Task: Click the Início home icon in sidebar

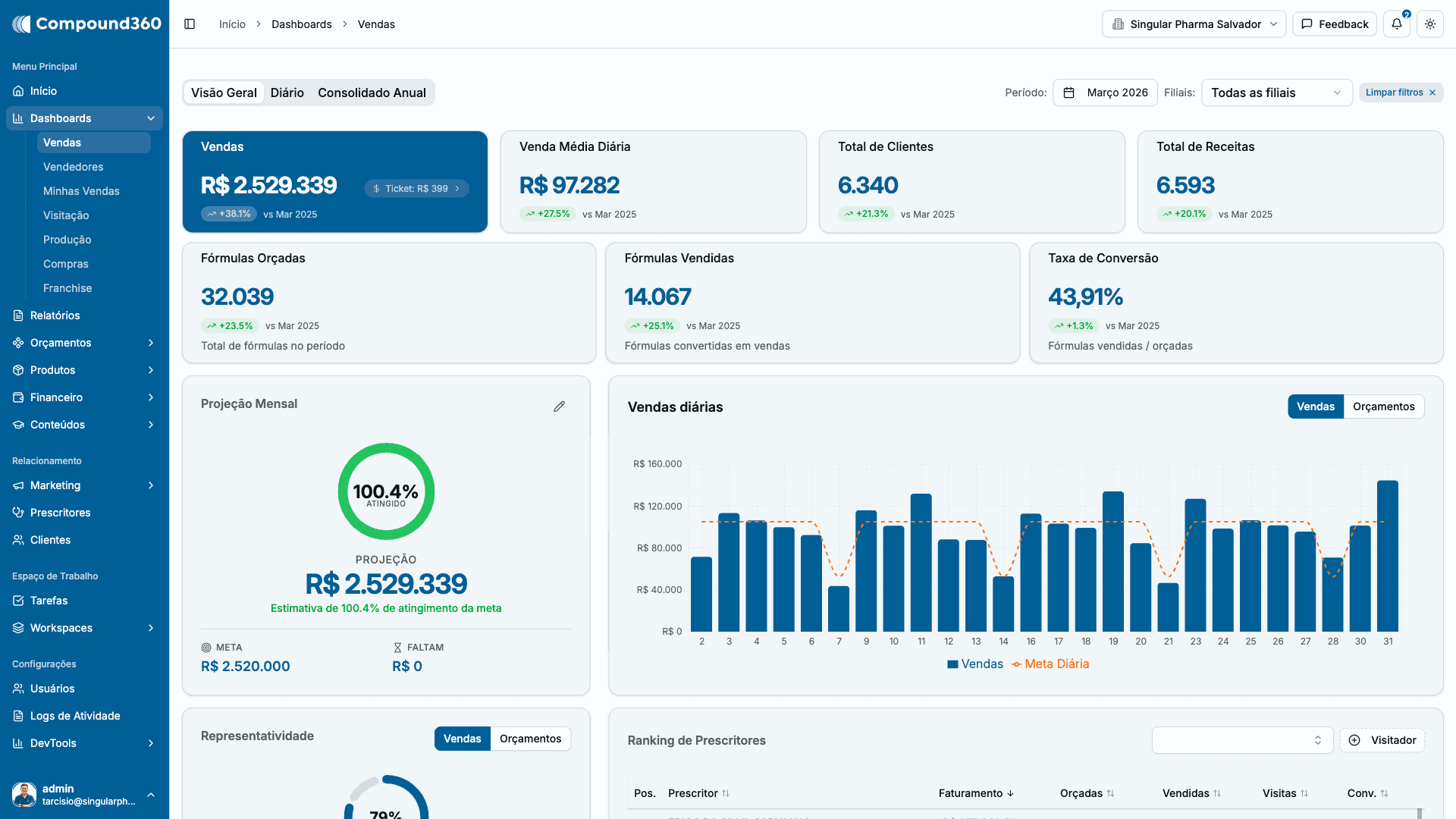Action: click(18, 91)
